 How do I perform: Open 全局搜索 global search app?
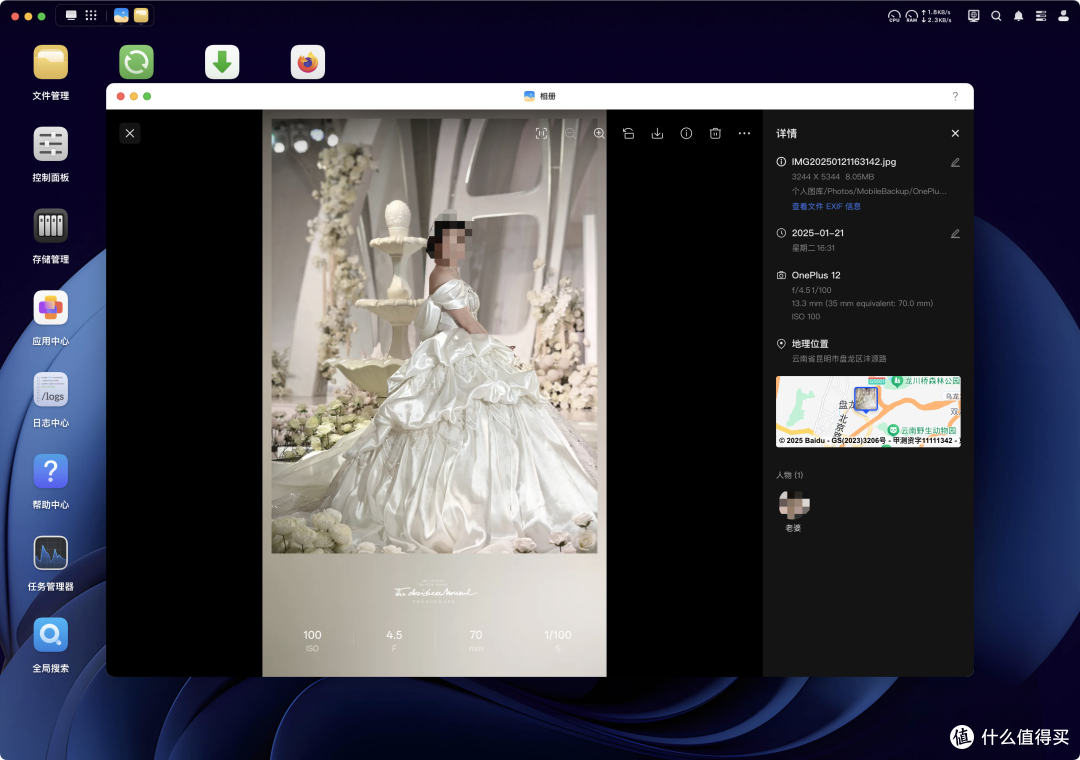tap(50, 646)
